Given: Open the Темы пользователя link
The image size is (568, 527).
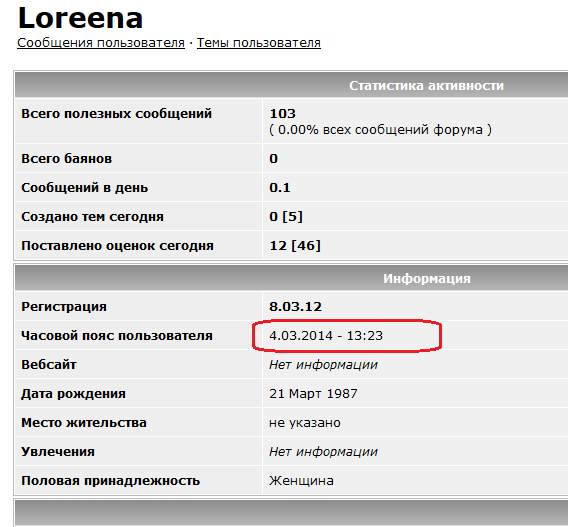Looking at the screenshot, I should [x=259, y=43].
